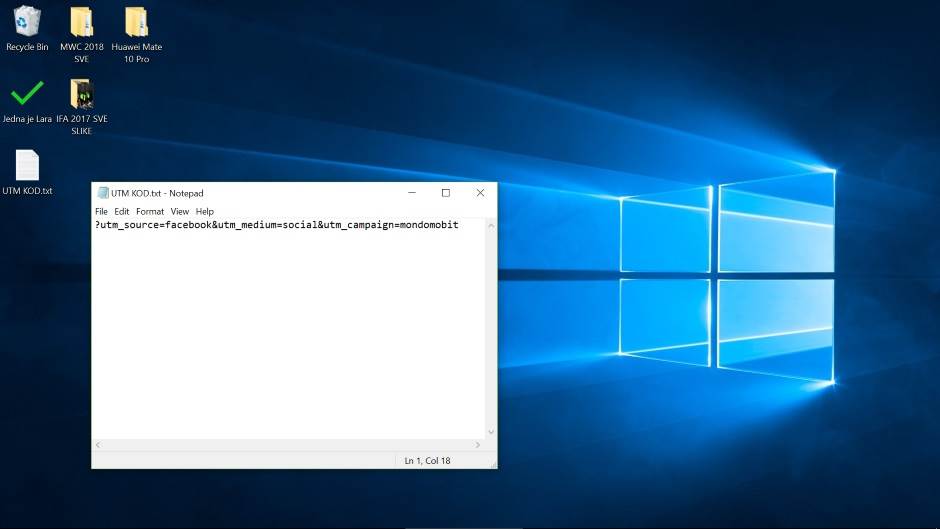This screenshot has height=529, width=940.
Task: Maximize the Notepad window
Action: [x=446, y=193]
